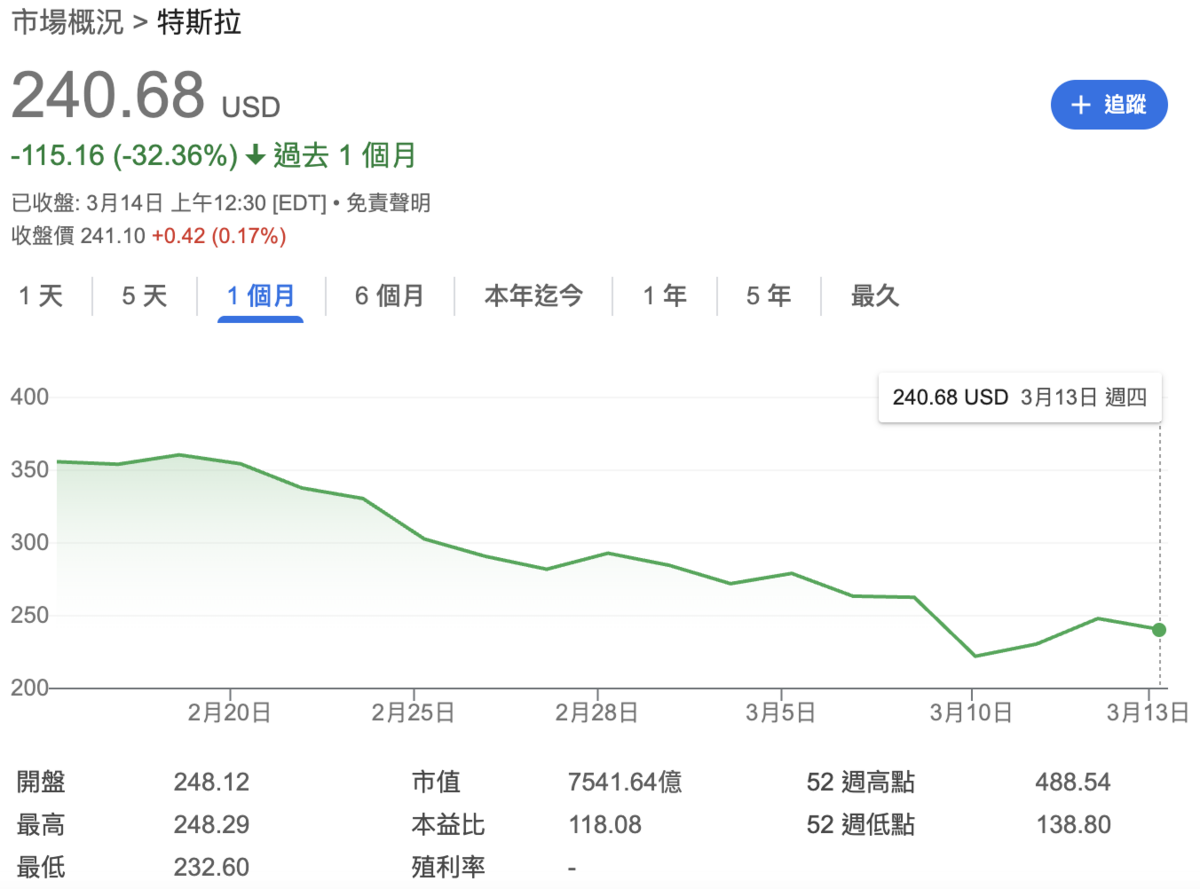Click the 300 y-axis label
1200x889 pixels.
pyautogui.click(x=29, y=543)
